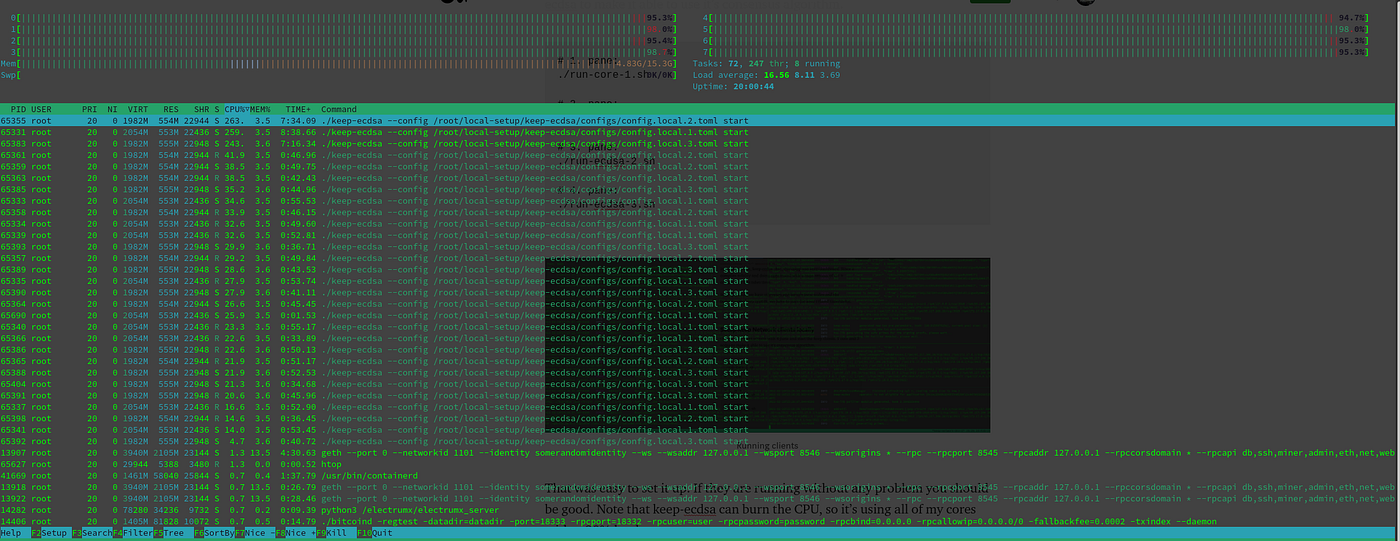The height and width of the screenshot is (541, 1400).
Task: Select process row with PID 65690
Action: pos(700,315)
